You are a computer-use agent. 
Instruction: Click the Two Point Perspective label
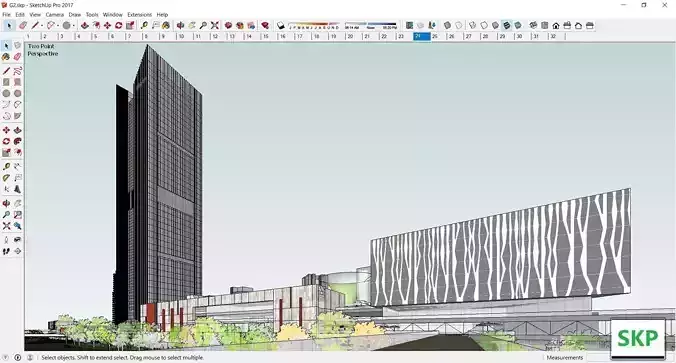pyautogui.click(x=43, y=50)
